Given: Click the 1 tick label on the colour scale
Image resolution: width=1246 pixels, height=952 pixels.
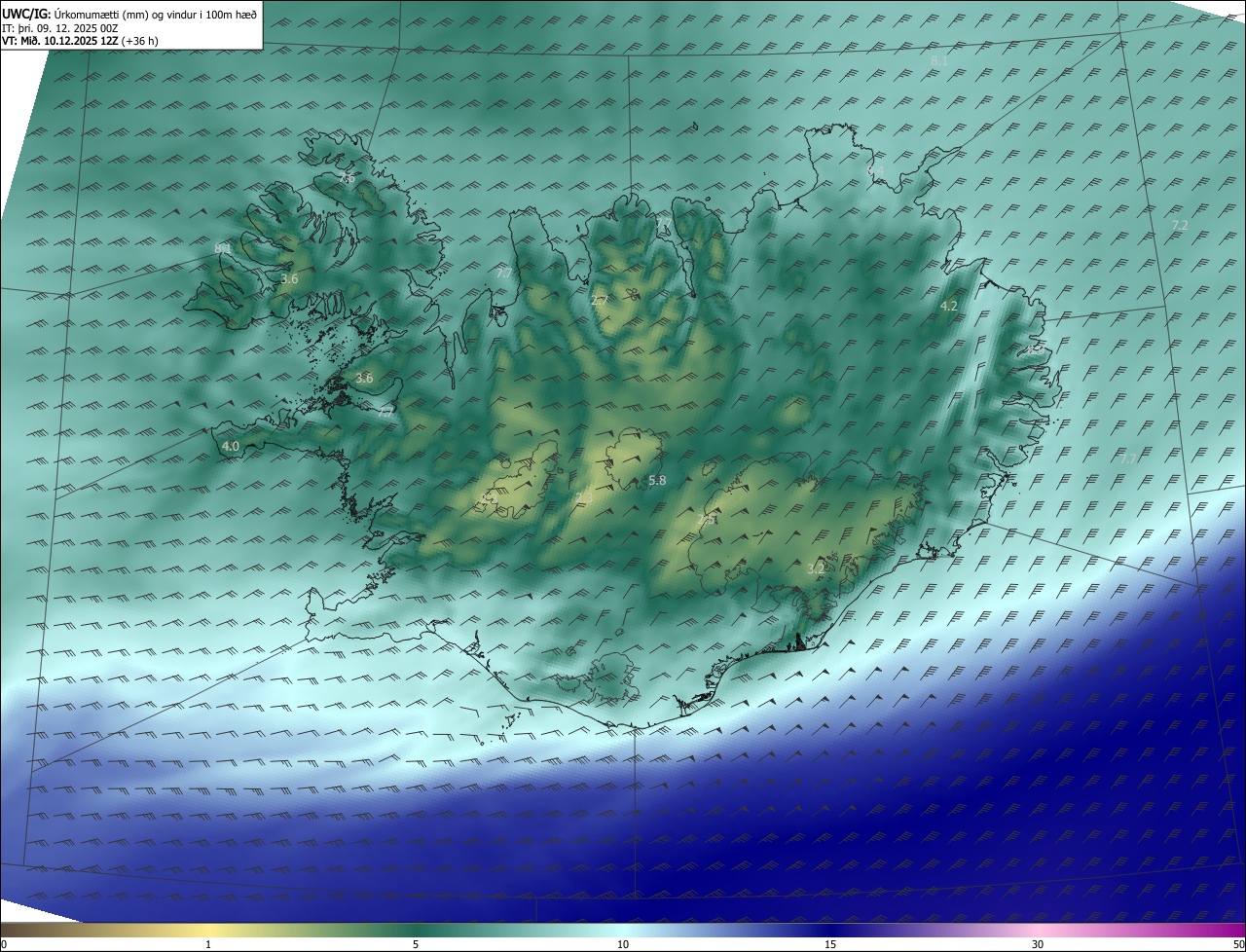Looking at the screenshot, I should pyautogui.click(x=208, y=944).
